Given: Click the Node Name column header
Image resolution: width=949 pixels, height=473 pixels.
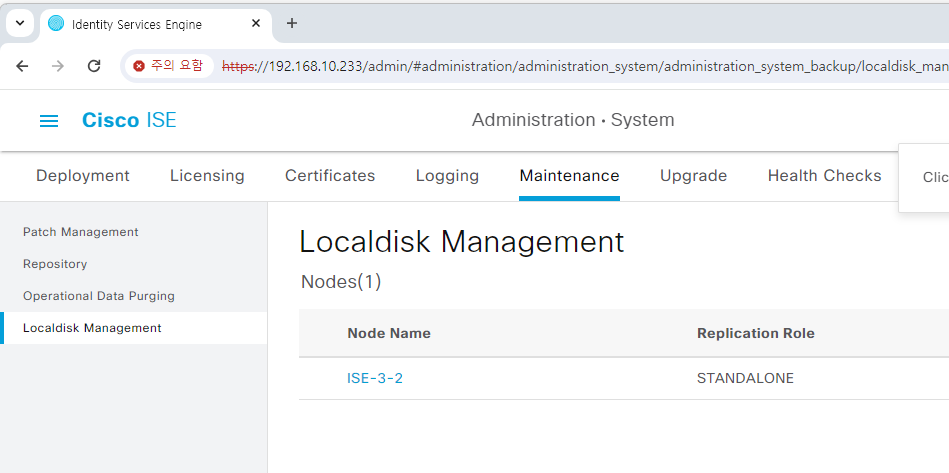Looking at the screenshot, I should coord(389,333).
